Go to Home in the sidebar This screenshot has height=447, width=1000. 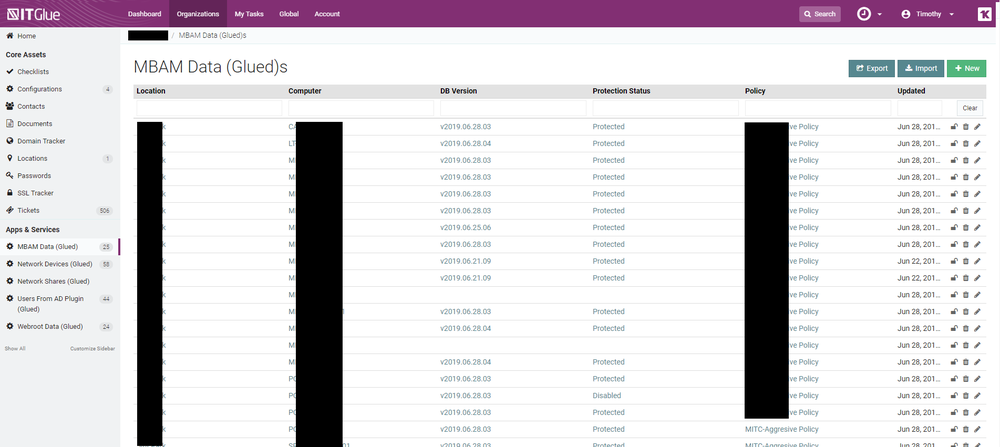pyautogui.click(x=26, y=36)
